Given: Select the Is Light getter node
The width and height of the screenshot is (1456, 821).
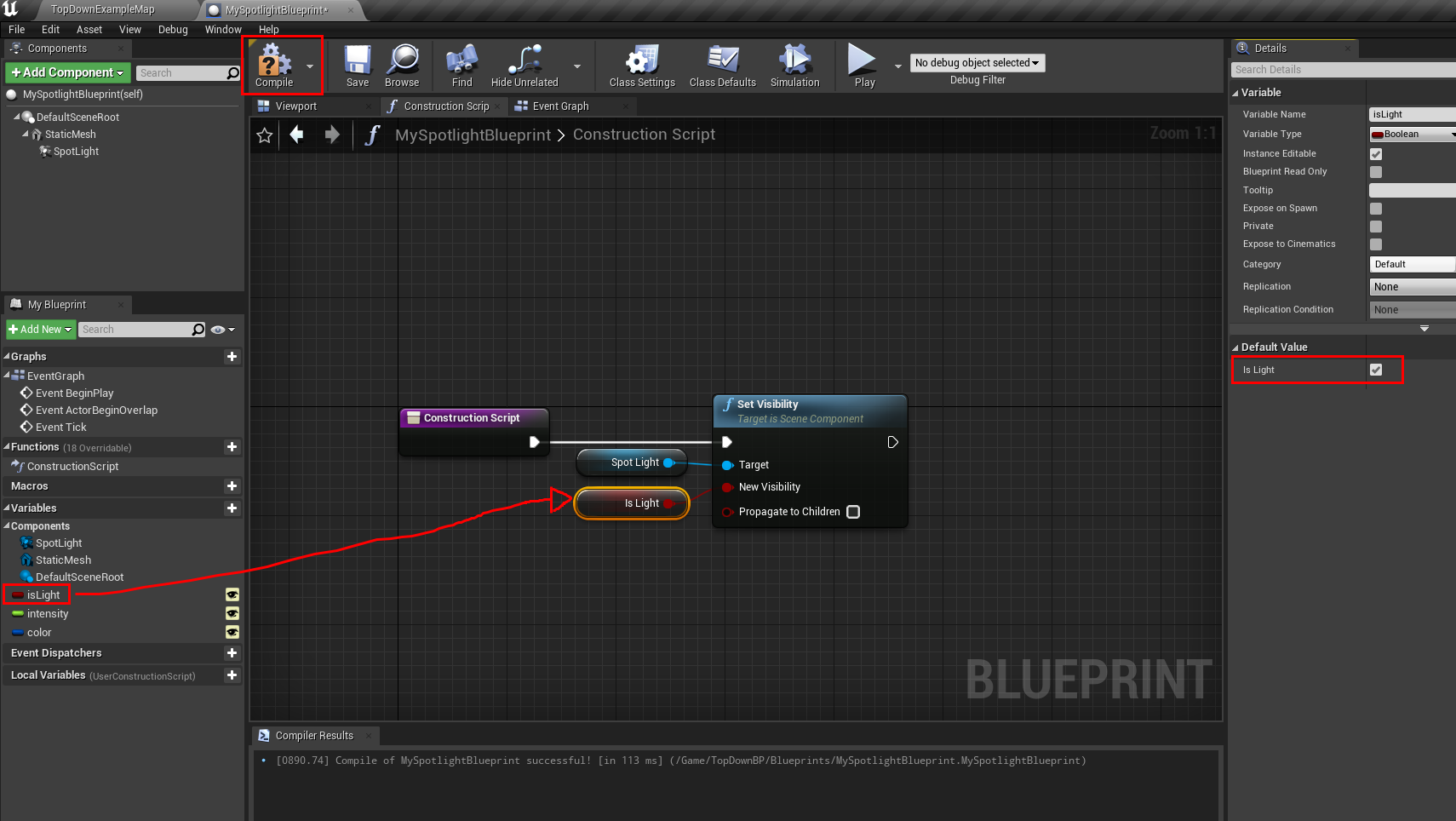Looking at the screenshot, I should coord(632,503).
